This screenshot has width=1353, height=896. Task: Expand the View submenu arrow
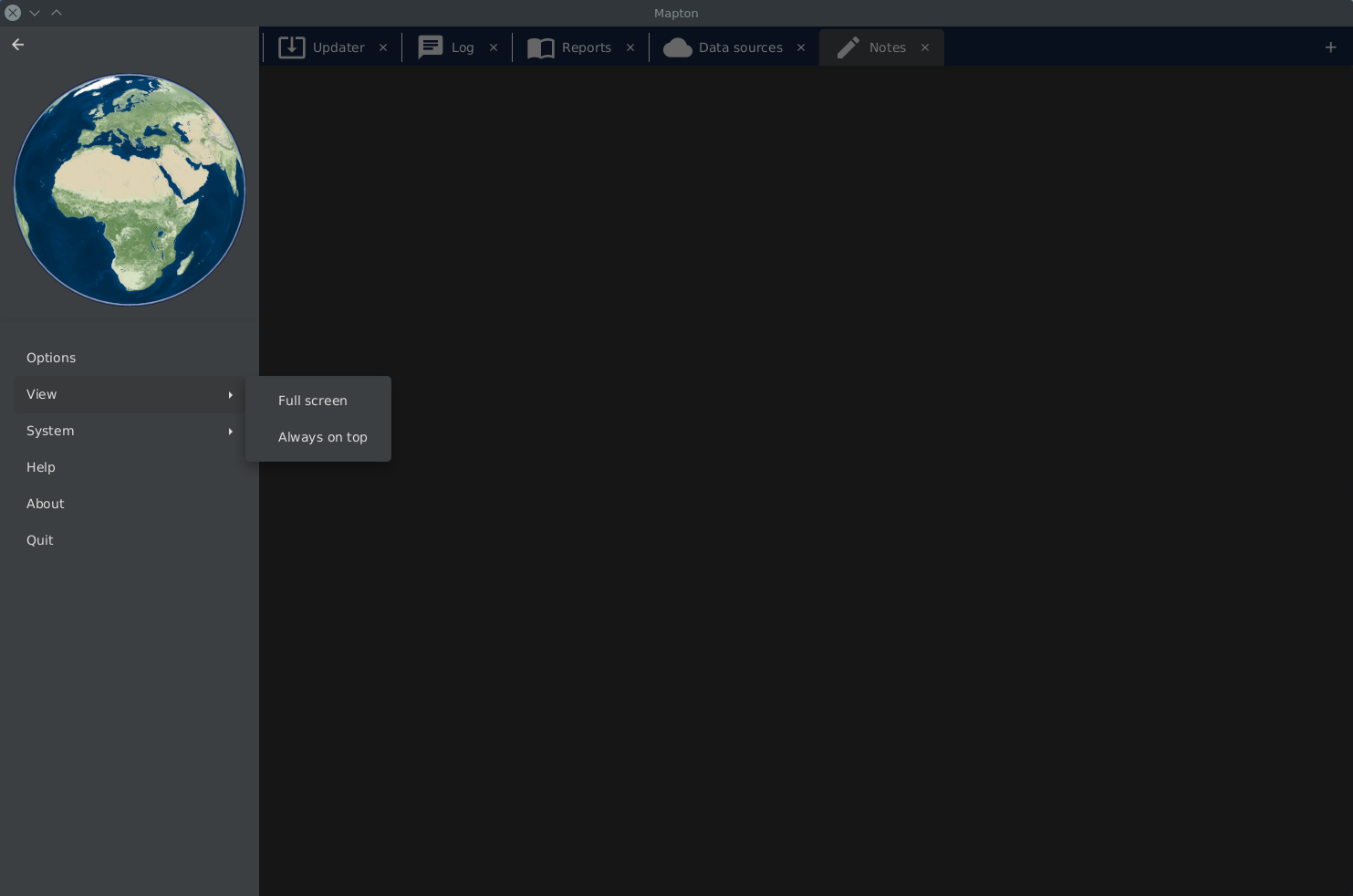tap(231, 394)
